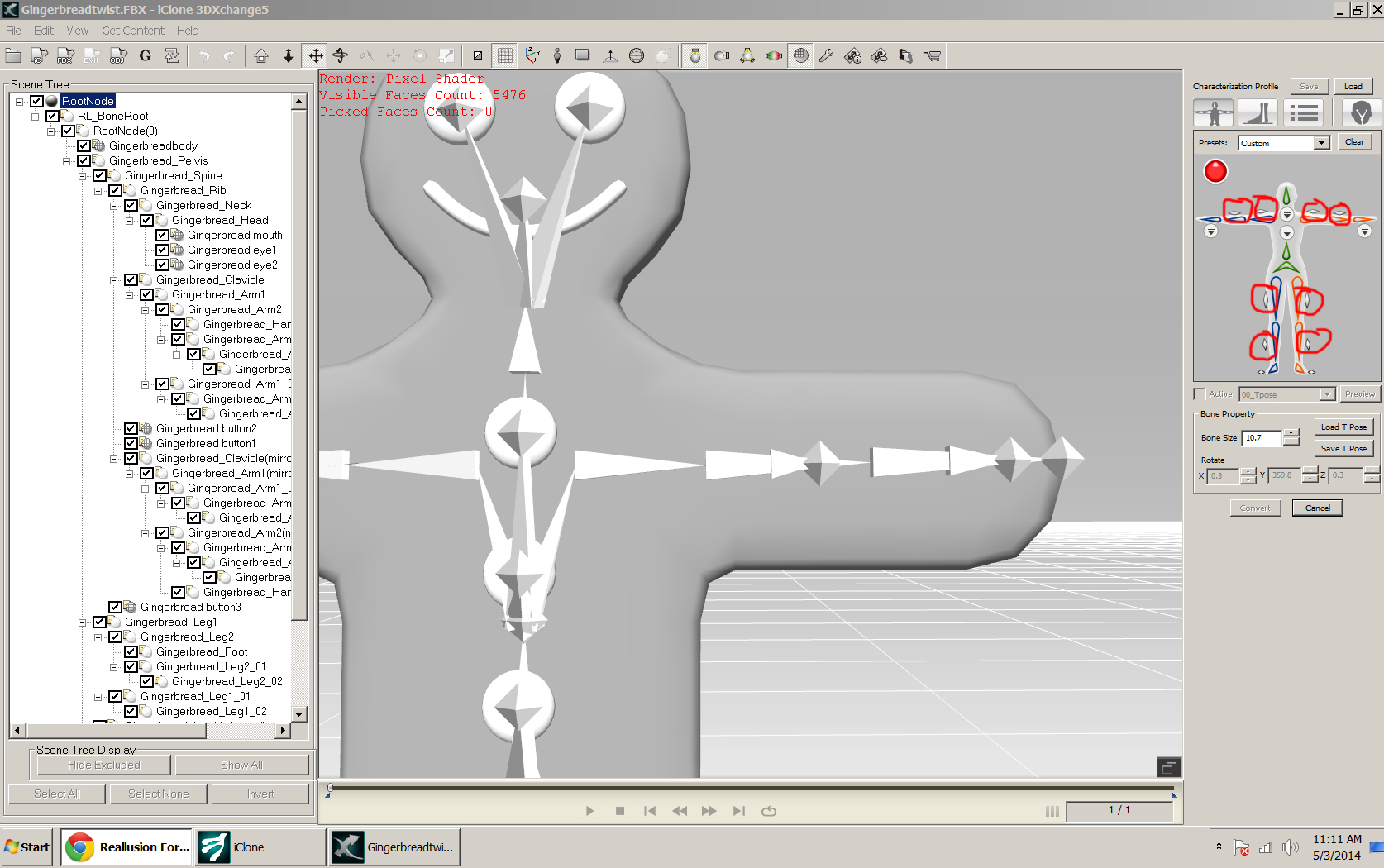Toggle the Gingerbread_Head checkbox

point(146,220)
